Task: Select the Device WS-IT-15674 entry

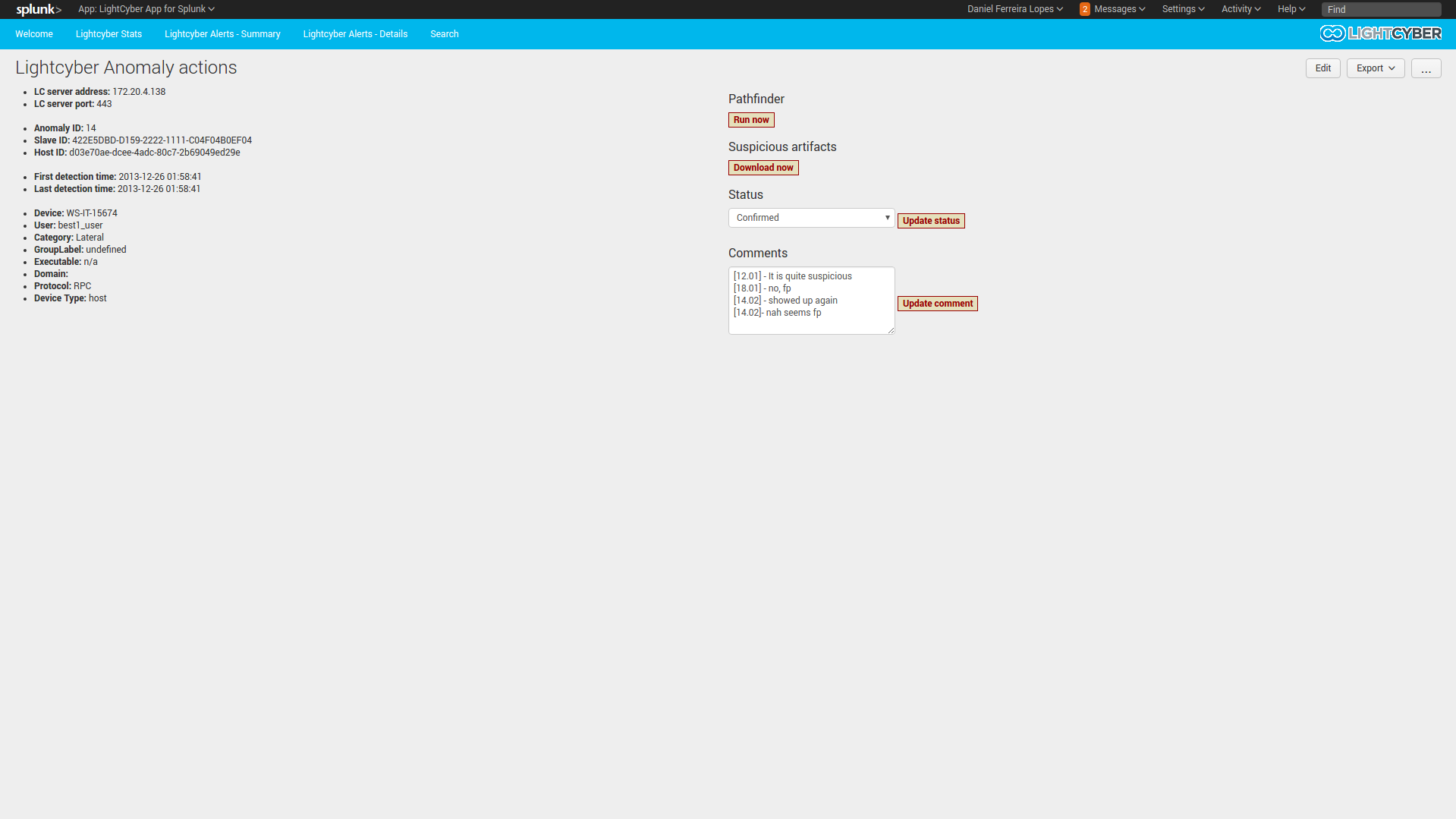Action: (76, 213)
